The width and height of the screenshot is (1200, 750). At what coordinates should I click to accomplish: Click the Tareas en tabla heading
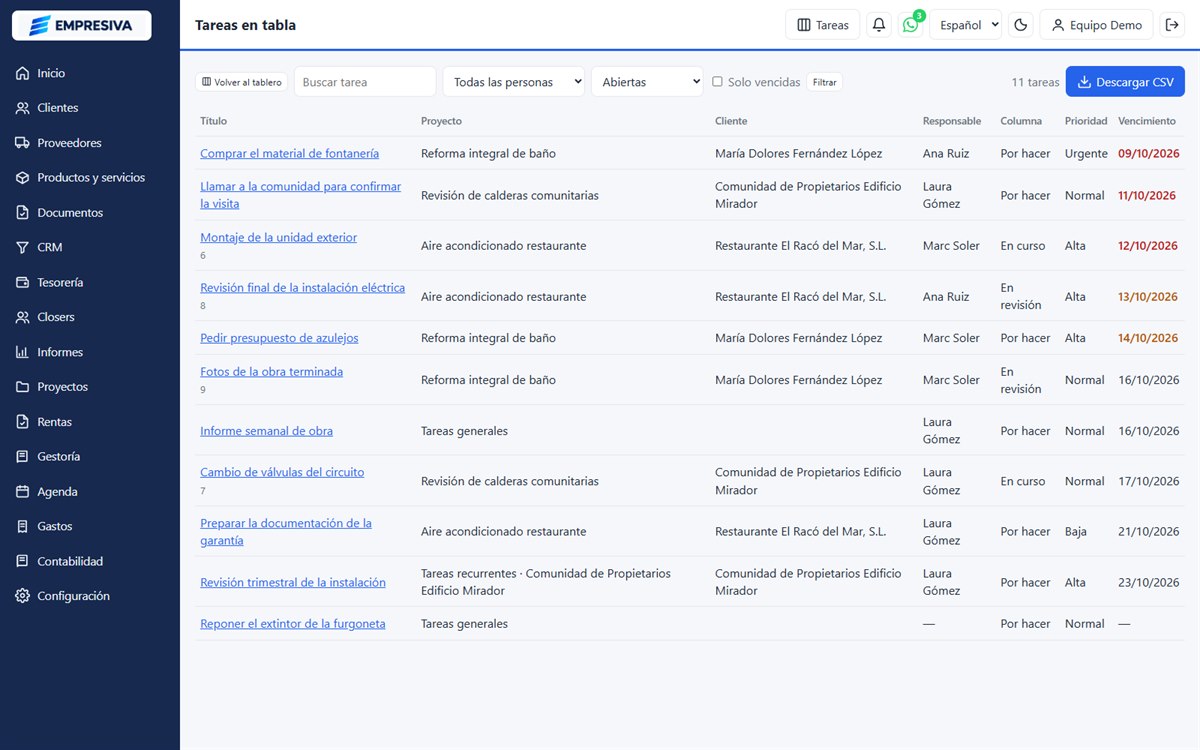click(245, 25)
